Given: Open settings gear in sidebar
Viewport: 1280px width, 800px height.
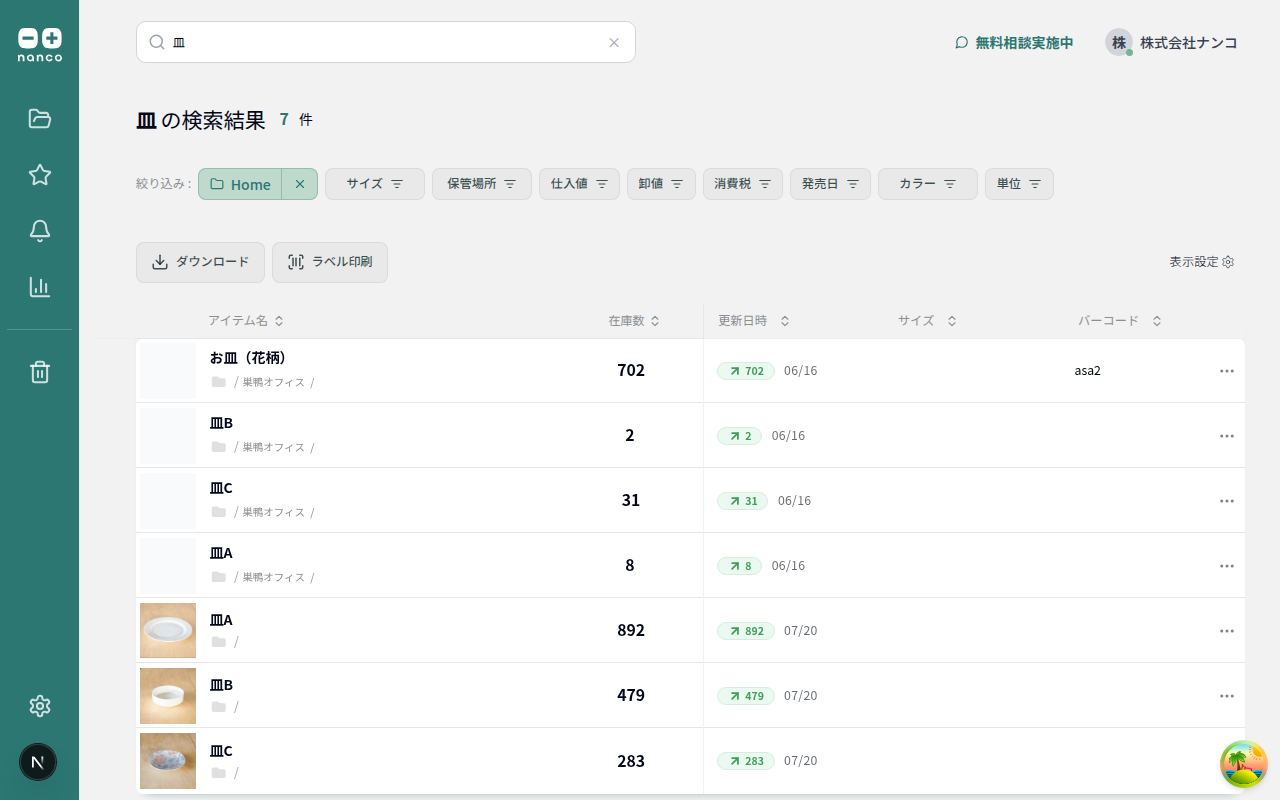Looking at the screenshot, I should [x=40, y=706].
